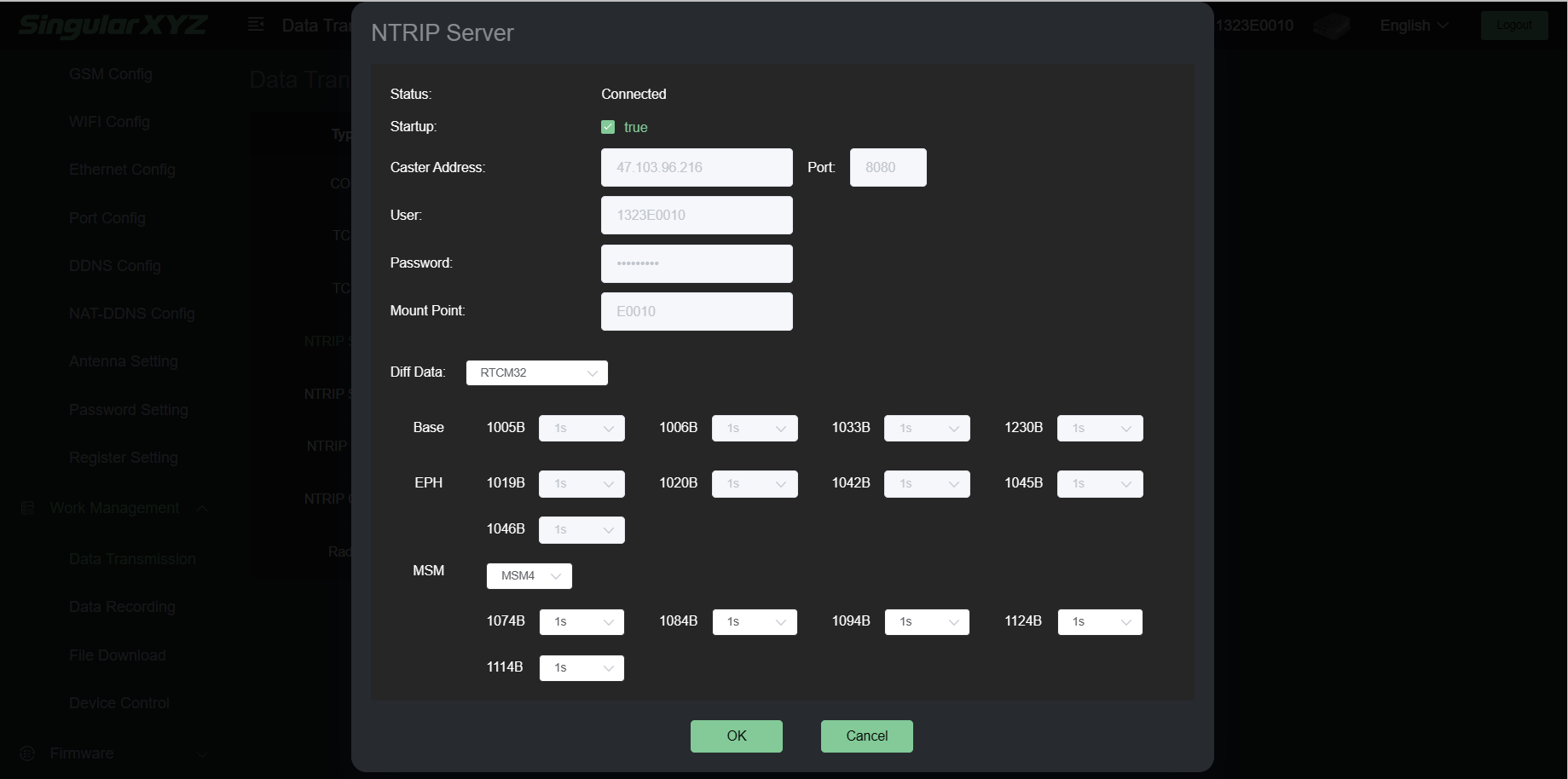
Task: Uncheck the Startup true checkbox
Action: [608, 127]
